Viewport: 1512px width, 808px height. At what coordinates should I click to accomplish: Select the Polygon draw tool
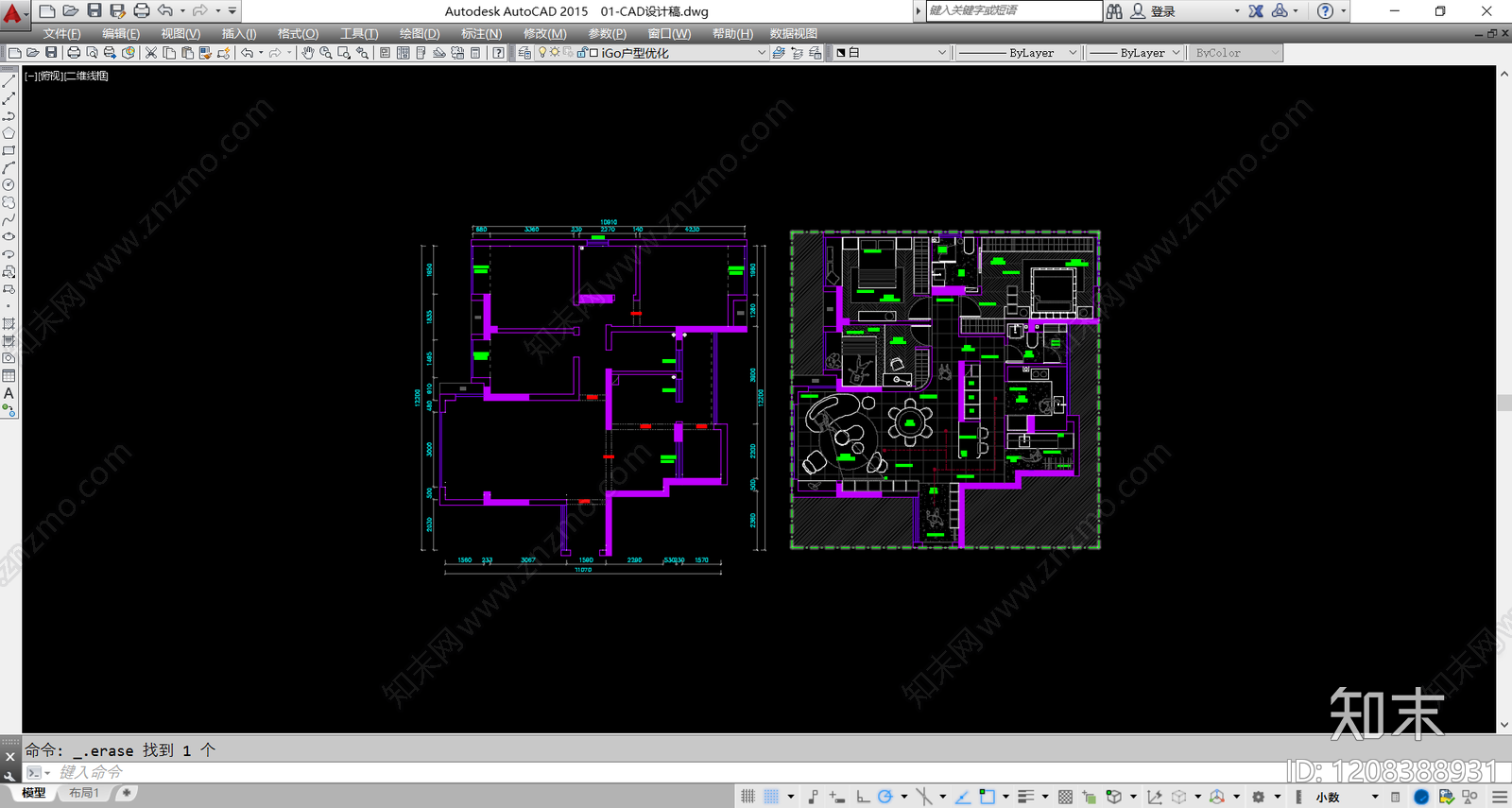(9, 133)
